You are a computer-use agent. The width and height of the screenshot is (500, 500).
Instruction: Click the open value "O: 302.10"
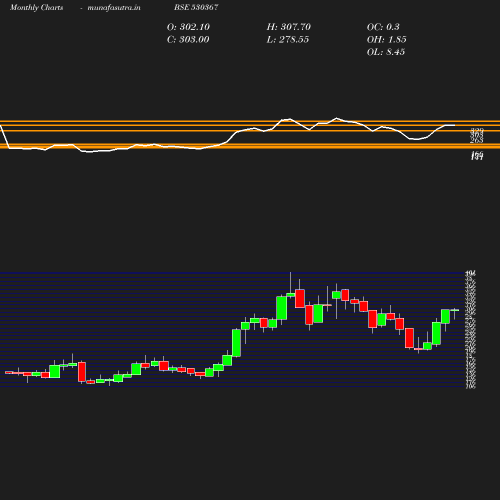coord(188,27)
